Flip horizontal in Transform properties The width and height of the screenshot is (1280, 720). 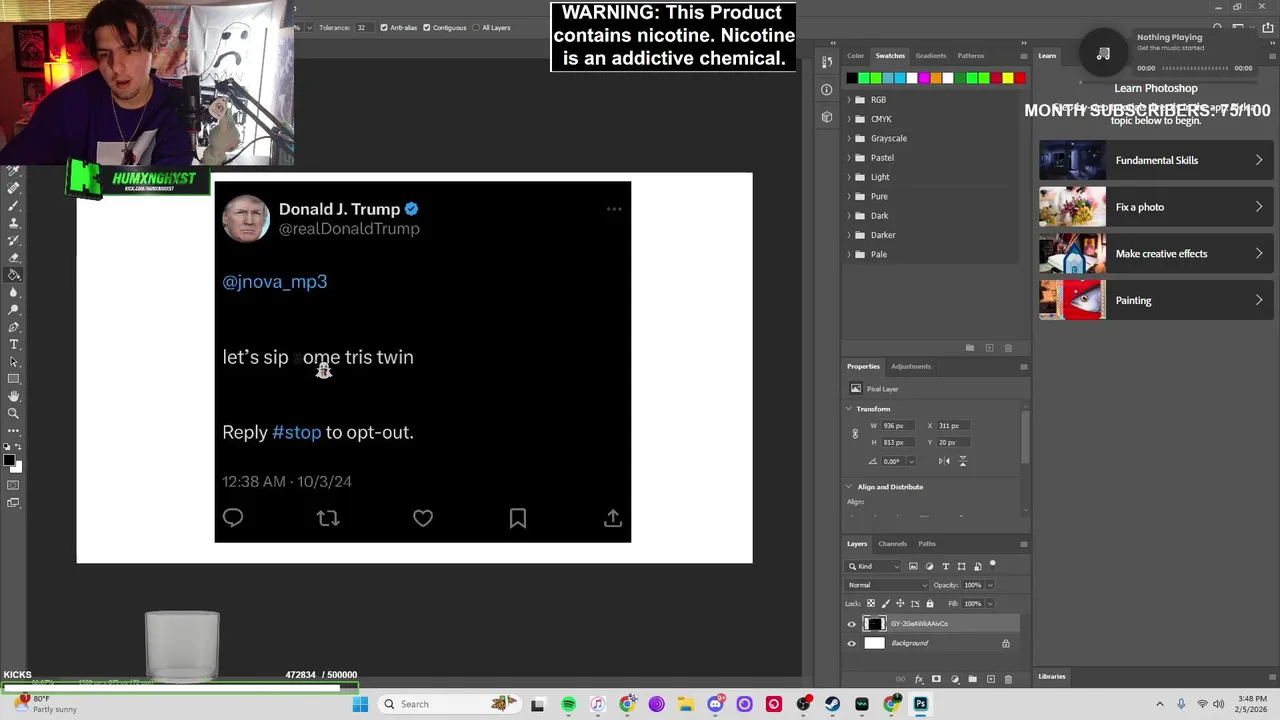click(x=944, y=461)
